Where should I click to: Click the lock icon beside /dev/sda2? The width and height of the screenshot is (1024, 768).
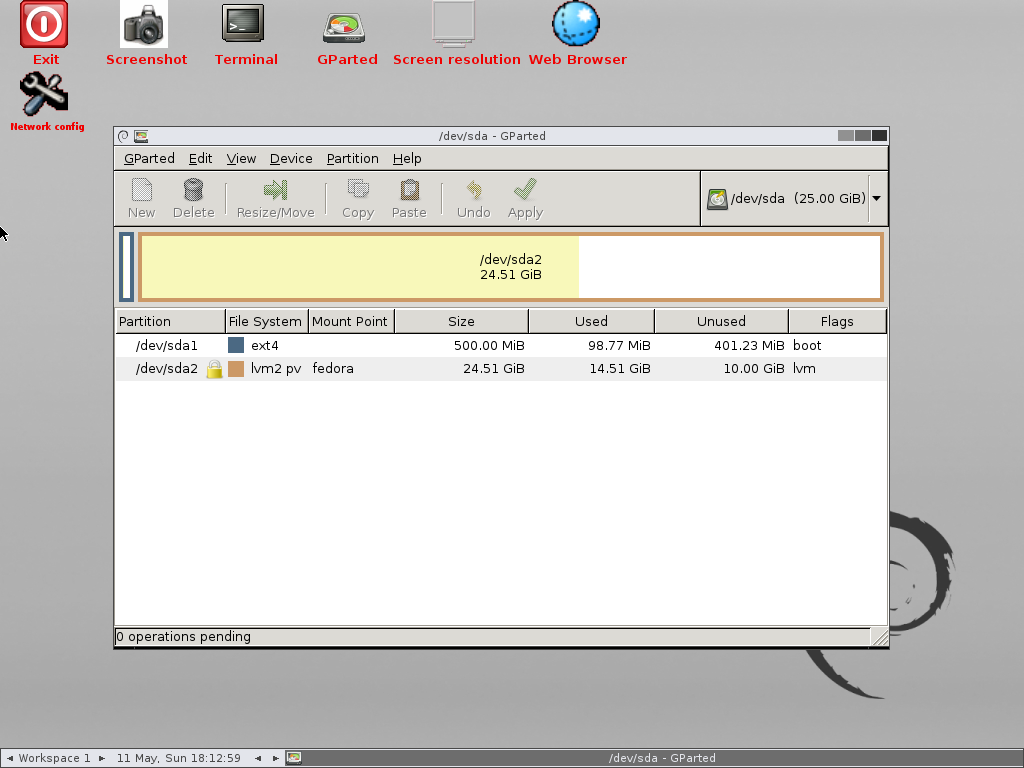pyautogui.click(x=214, y=369)
